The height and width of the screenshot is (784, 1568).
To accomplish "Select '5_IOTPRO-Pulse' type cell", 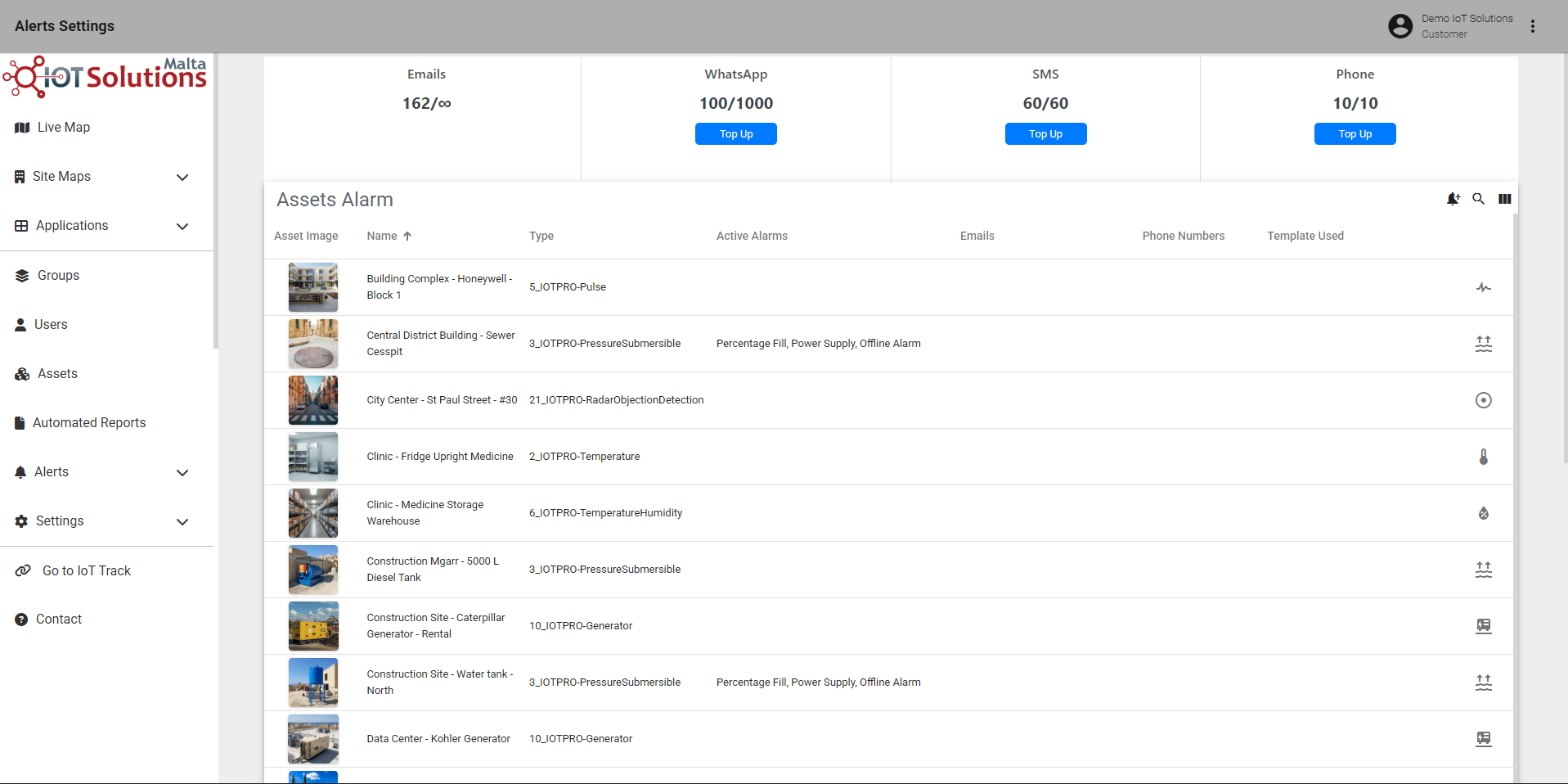I will [567, 287].
